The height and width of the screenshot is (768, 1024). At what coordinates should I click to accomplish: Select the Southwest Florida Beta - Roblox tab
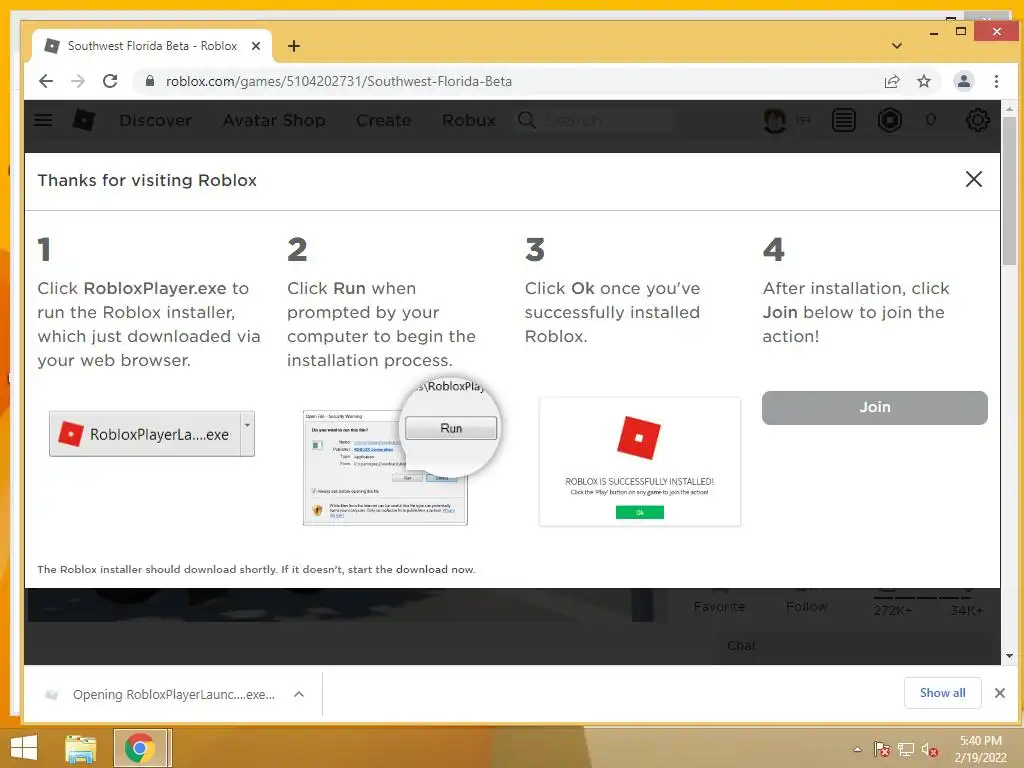152,46
